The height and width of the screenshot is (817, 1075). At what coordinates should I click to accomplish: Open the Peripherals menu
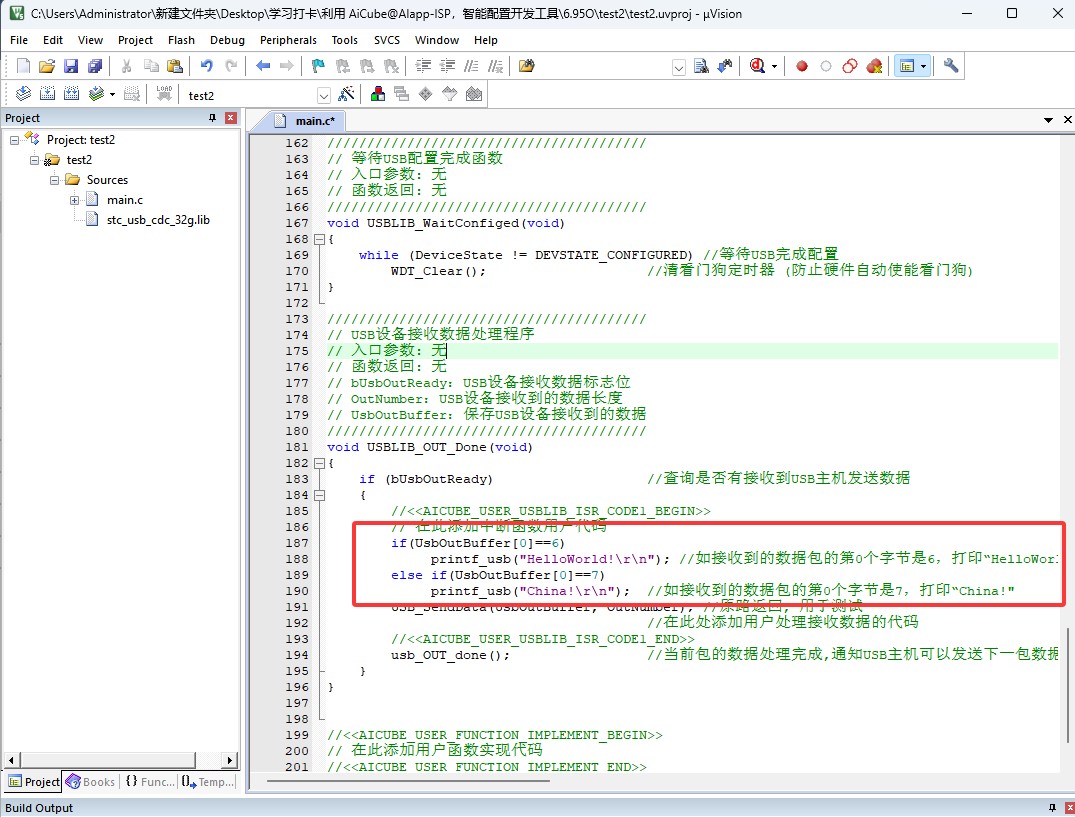(288, 40)
